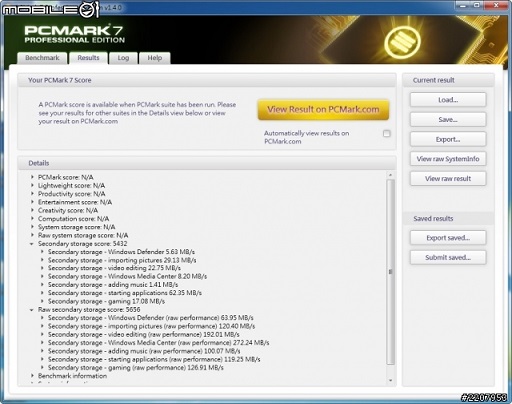Open the Help tab

(x=155, y=58)
